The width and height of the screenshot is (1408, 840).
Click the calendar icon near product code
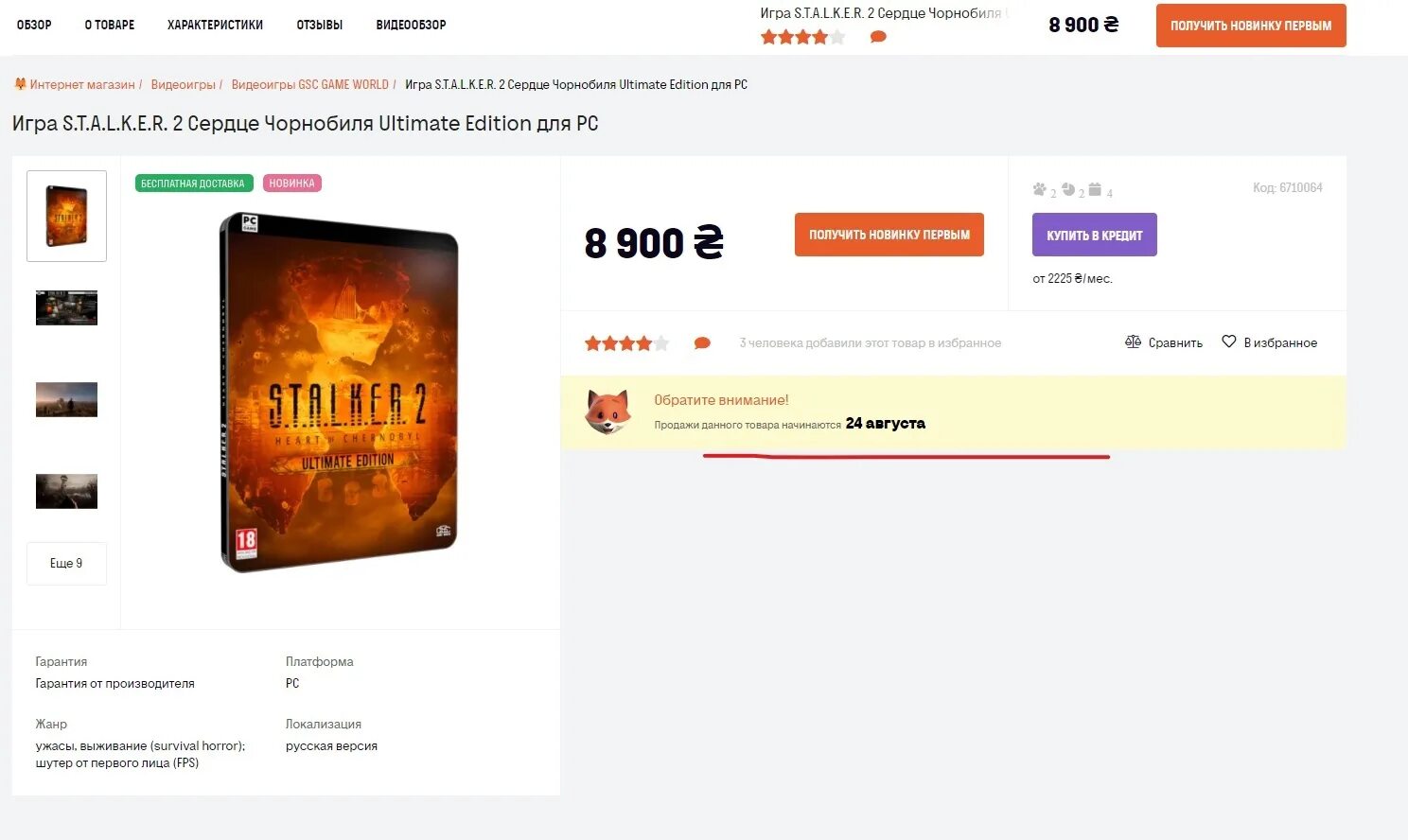pyautogui.click(x=1095, y=189)
